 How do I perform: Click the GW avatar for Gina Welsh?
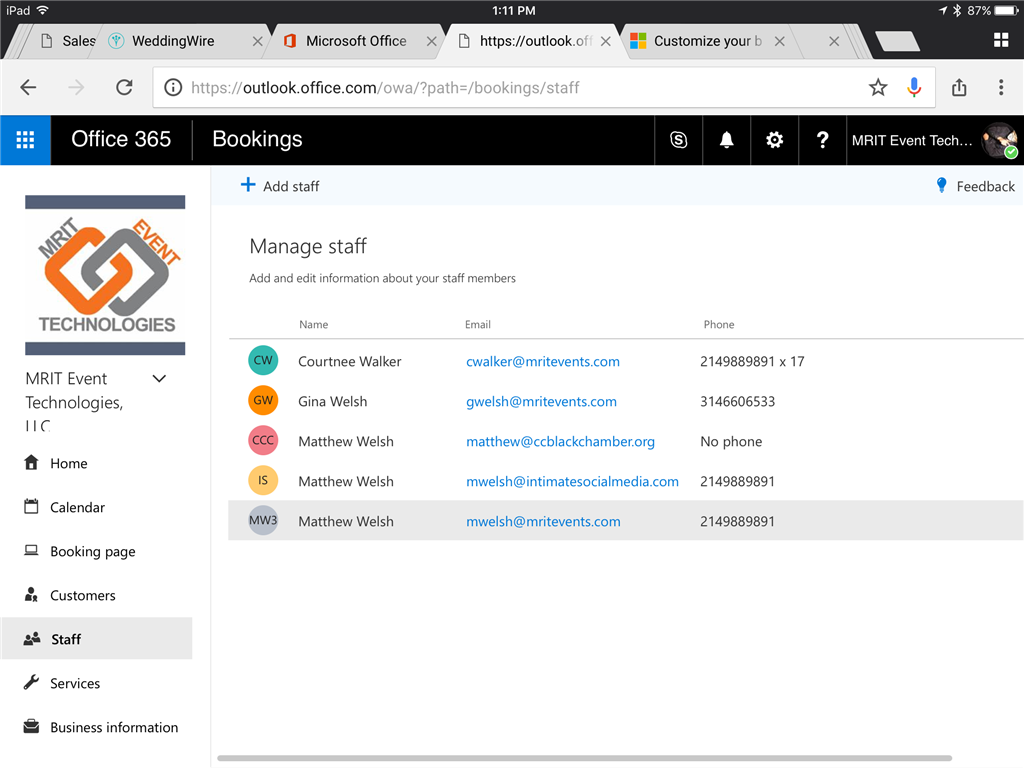[x=263, y=400]
